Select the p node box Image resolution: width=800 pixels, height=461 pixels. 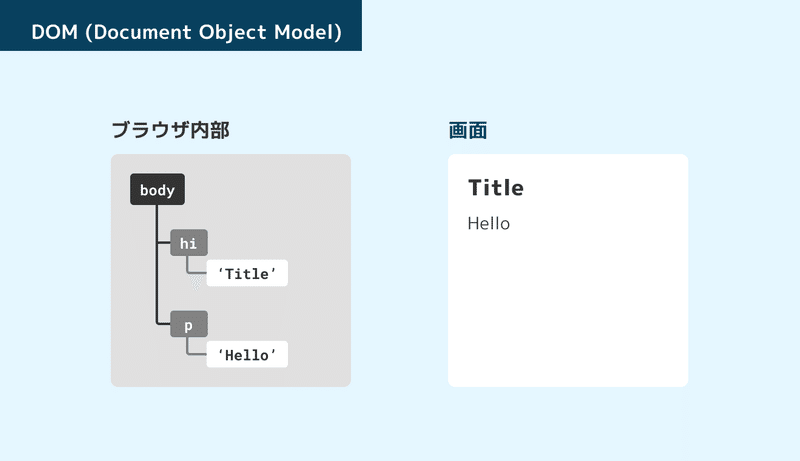tap(189, 324)
